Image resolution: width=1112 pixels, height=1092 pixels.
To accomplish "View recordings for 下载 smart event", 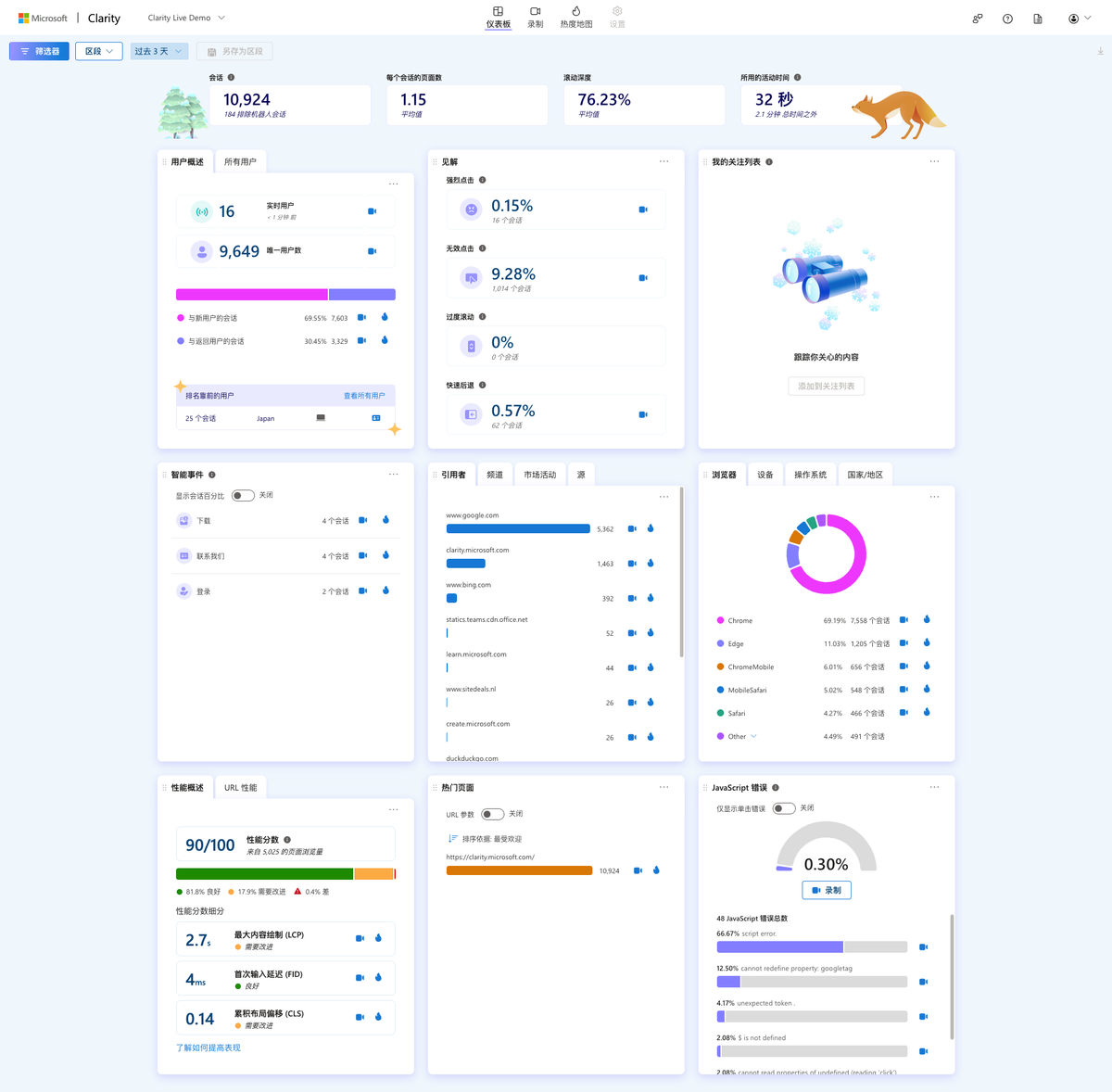I will click(363, 520).
